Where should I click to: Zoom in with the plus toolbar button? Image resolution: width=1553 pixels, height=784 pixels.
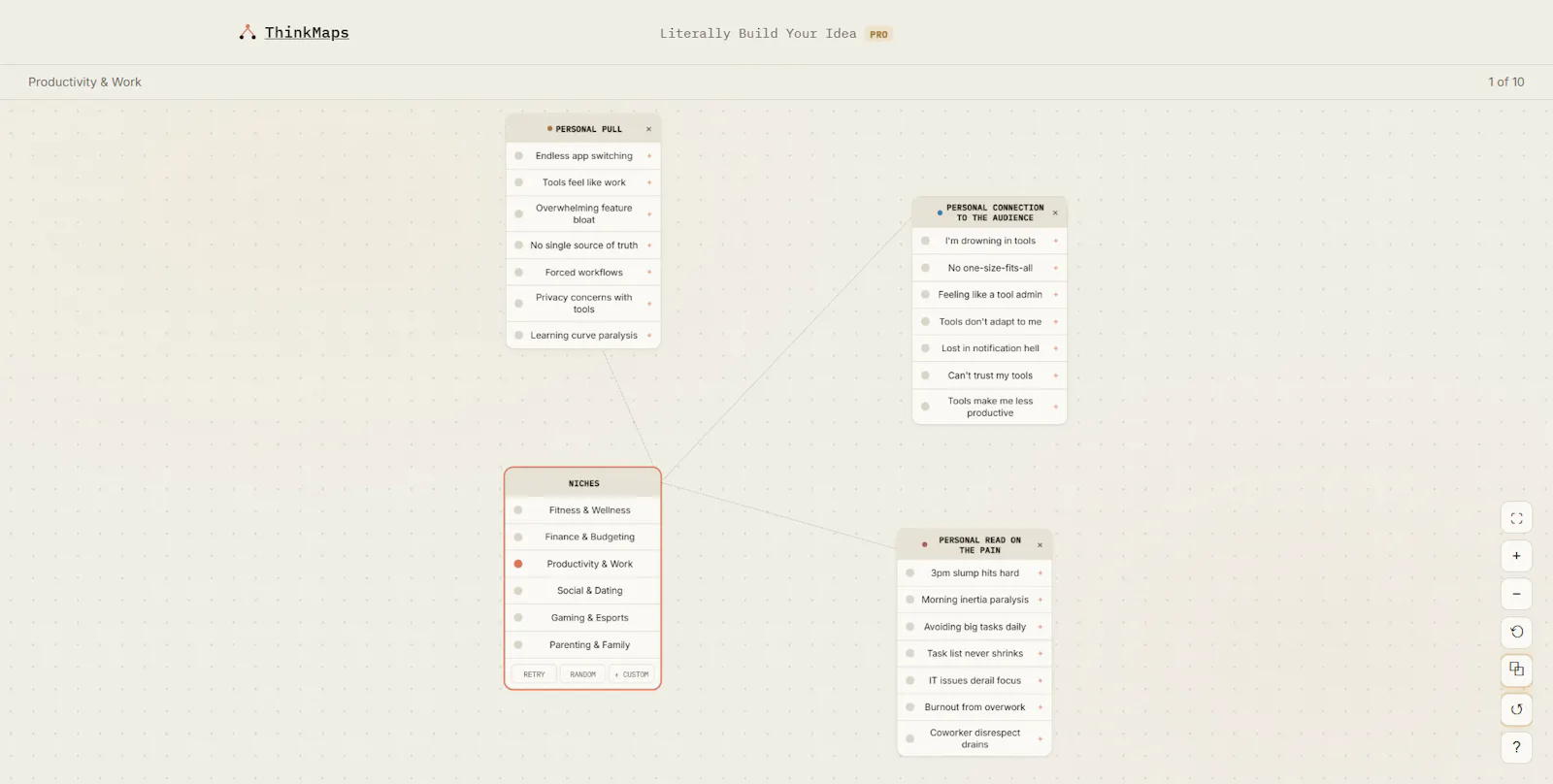pos(1516,556)
